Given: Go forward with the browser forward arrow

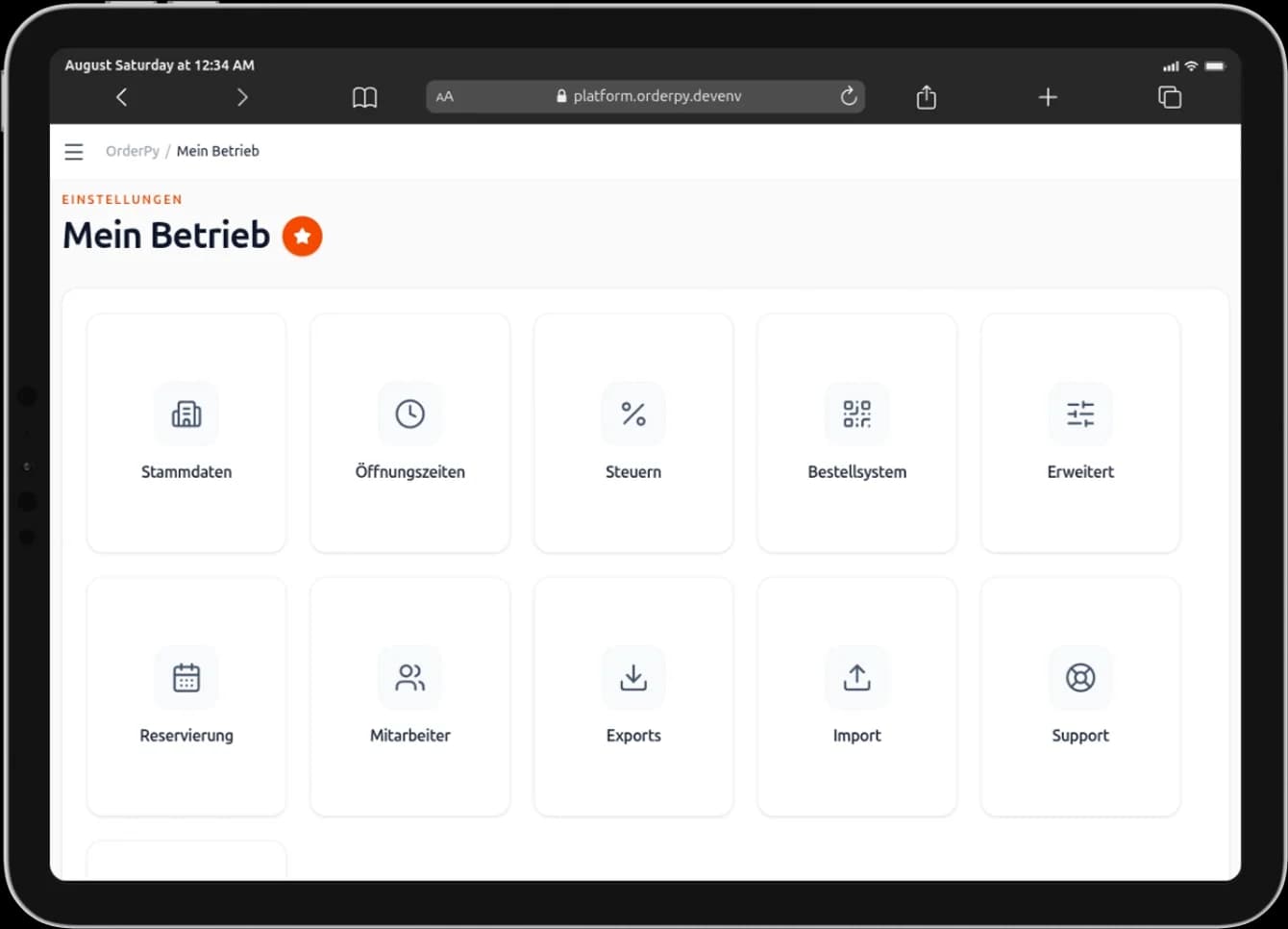Looking at the screenshot, I should pyautogui.click(x=242, y=97).
